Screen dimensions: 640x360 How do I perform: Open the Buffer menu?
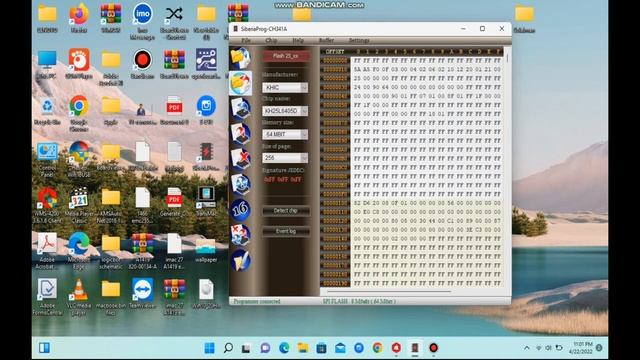point(326,40)
